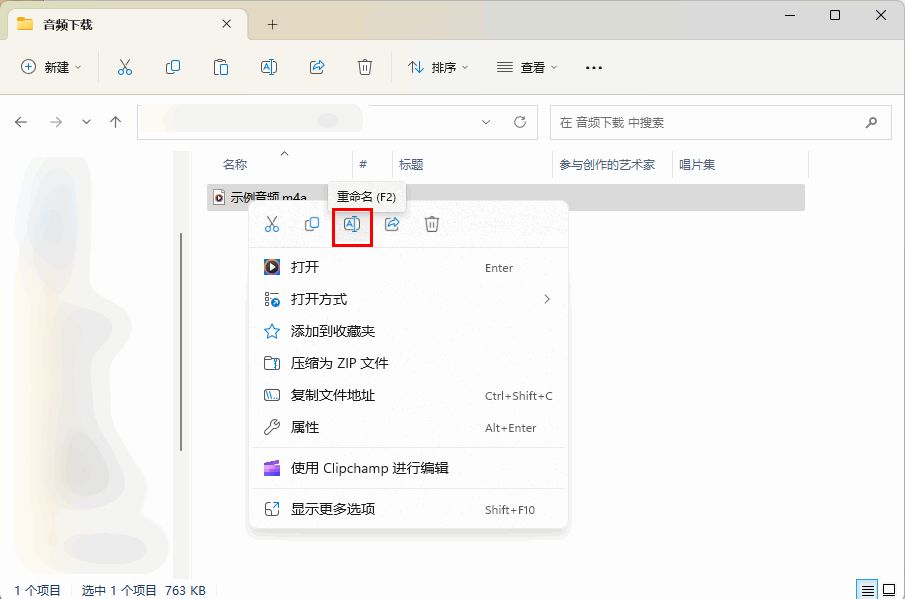Click the Share icon in the context menu

point(392,224)
